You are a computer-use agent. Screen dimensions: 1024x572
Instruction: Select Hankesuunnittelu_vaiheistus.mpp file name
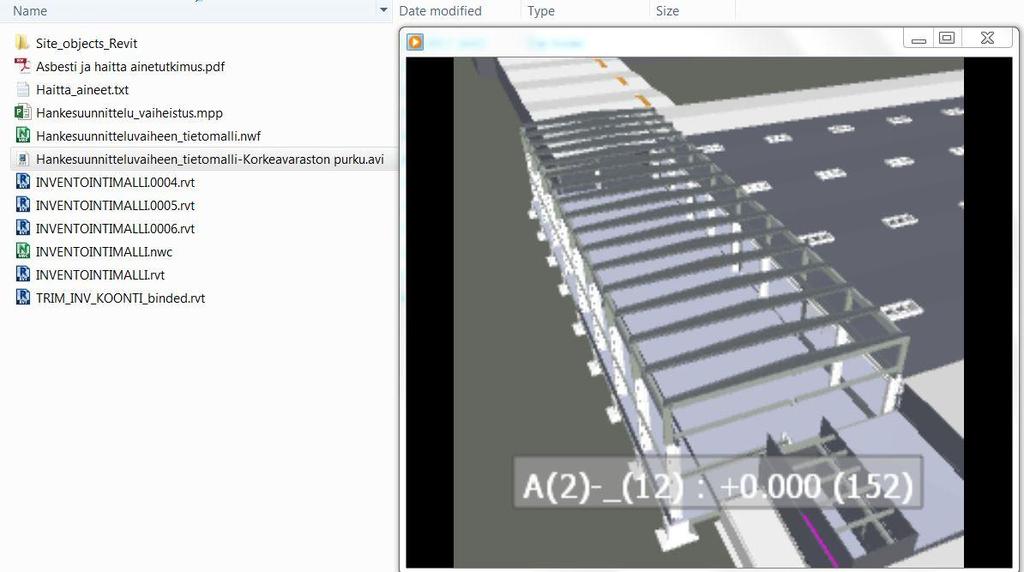pyautogui.click(x=129, y=113)
